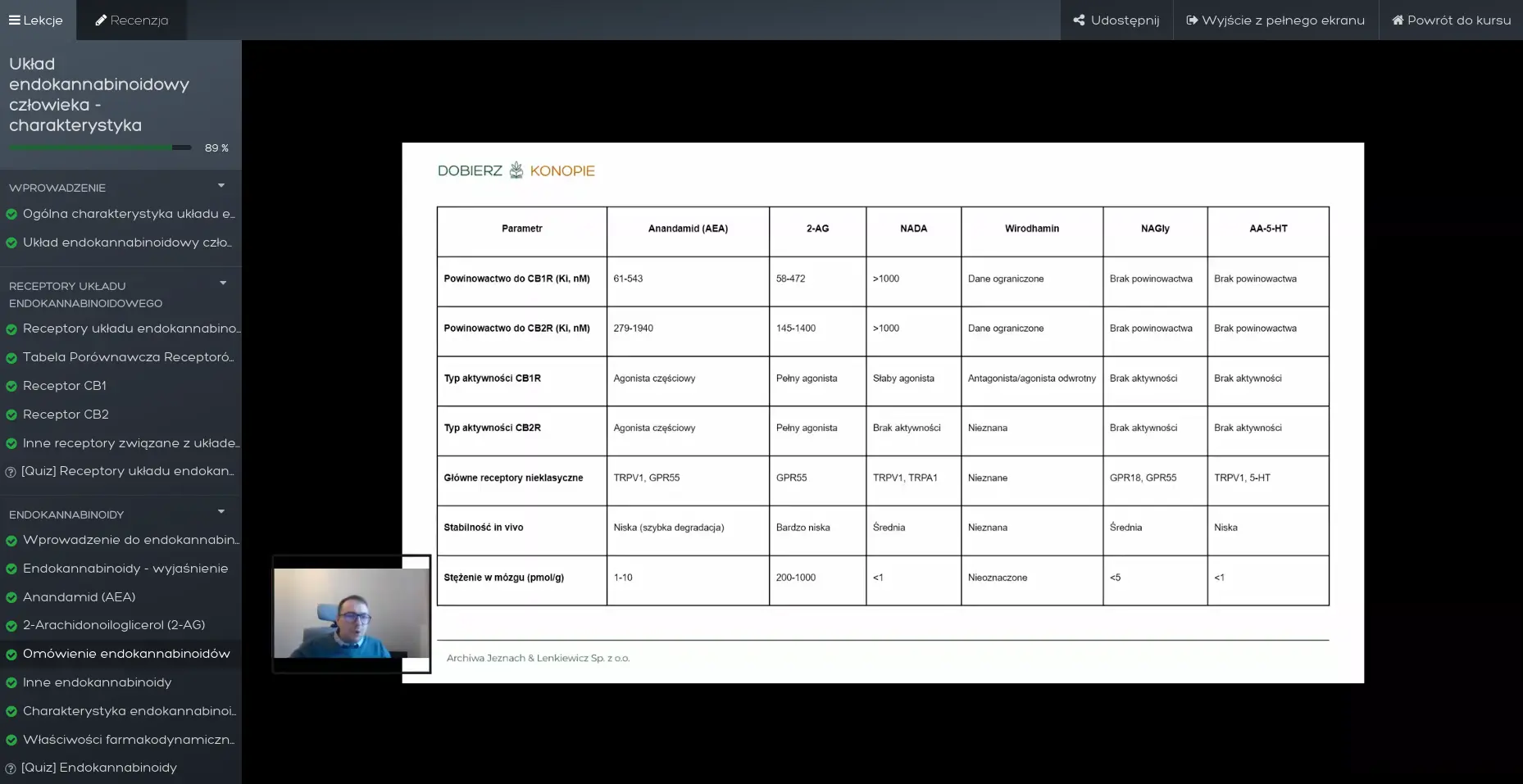Click question mark icon of Endokannabinoidy quiz
The height and width of the screenshot is (784, 1523).
11,768
